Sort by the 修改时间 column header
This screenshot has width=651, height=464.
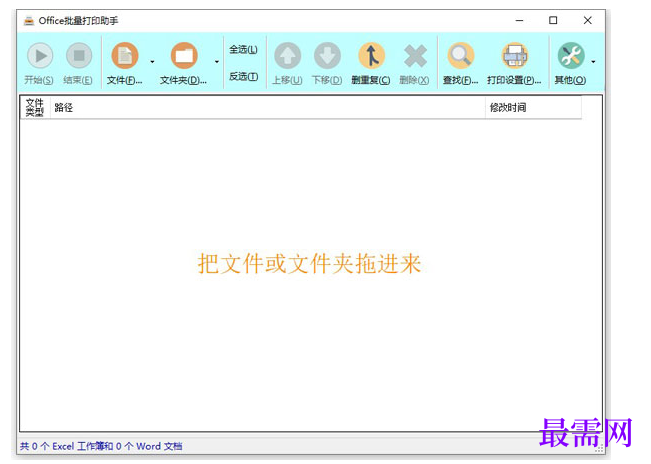(x=534, y=108)
